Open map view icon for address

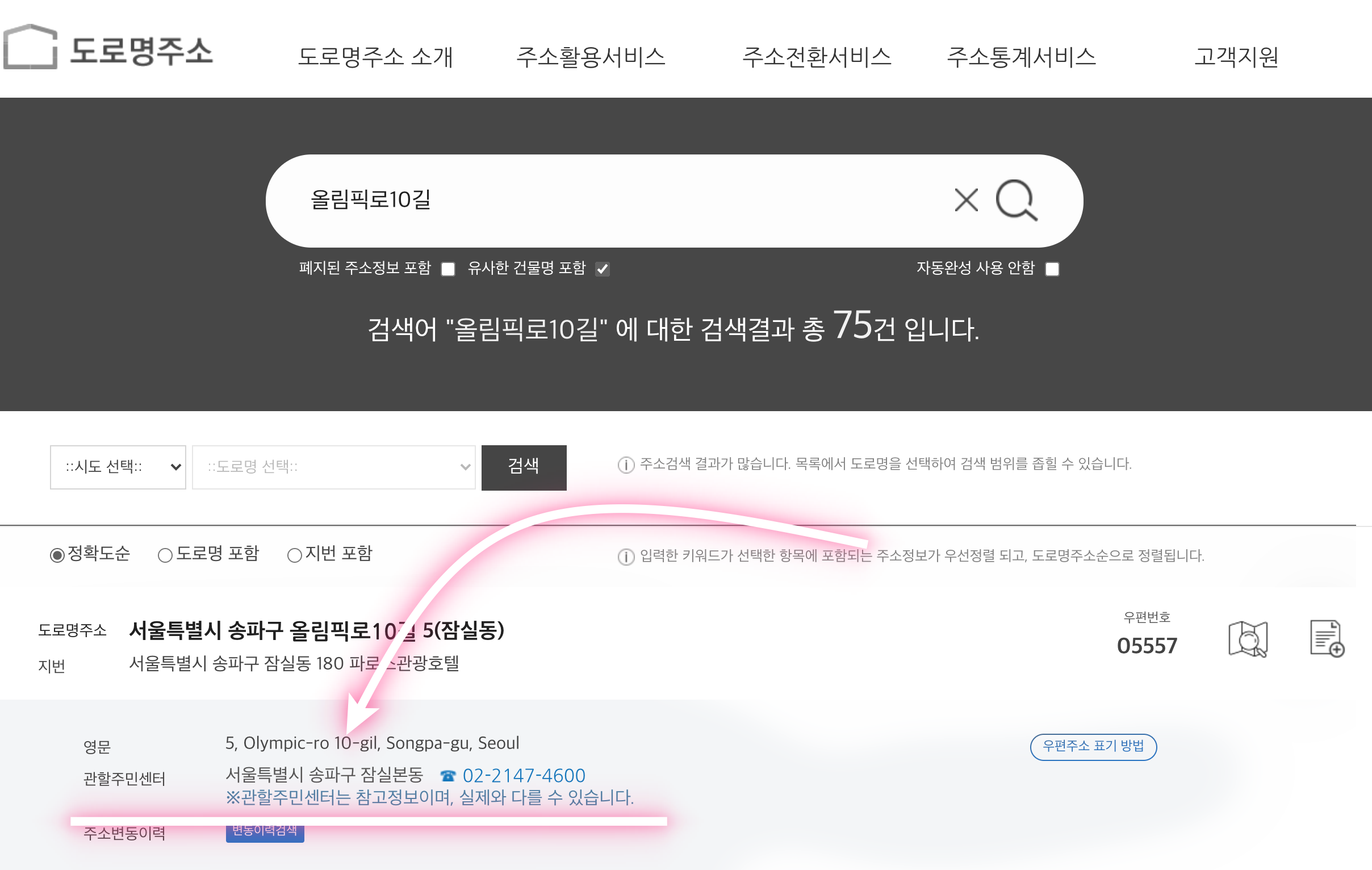click(1247, 639)
